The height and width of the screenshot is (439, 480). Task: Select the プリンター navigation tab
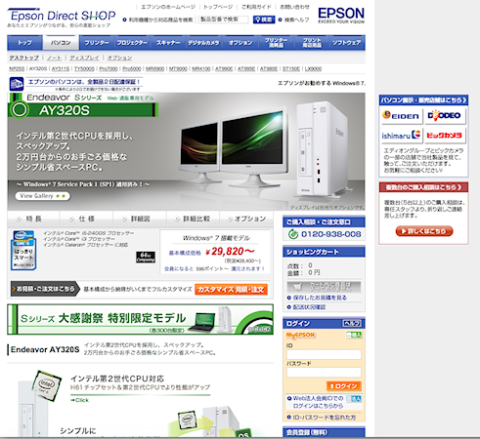[97, 43]
